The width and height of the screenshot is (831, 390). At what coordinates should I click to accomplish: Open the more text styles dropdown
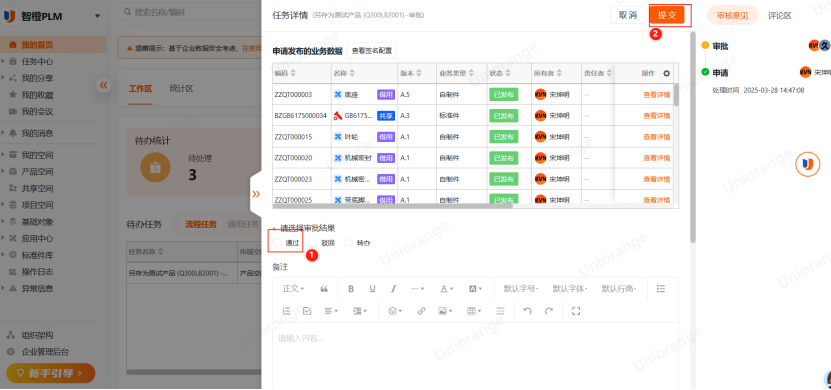(418, 289)
